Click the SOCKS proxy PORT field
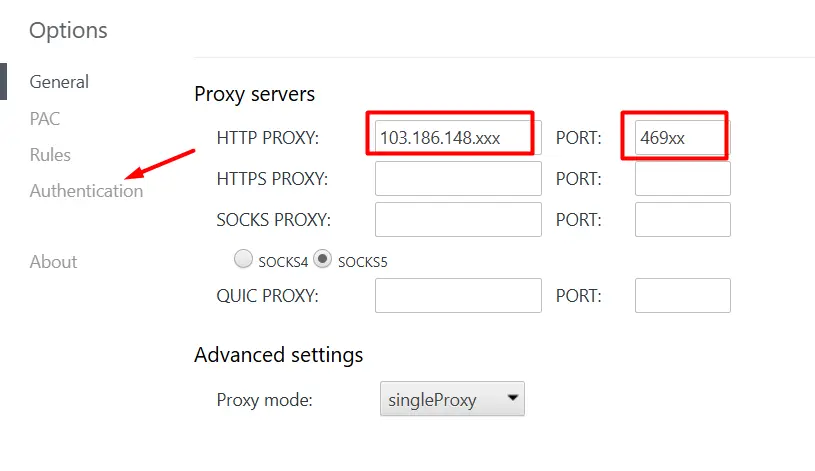This screenshot has height=471, width=815. (x=682, y=219)
